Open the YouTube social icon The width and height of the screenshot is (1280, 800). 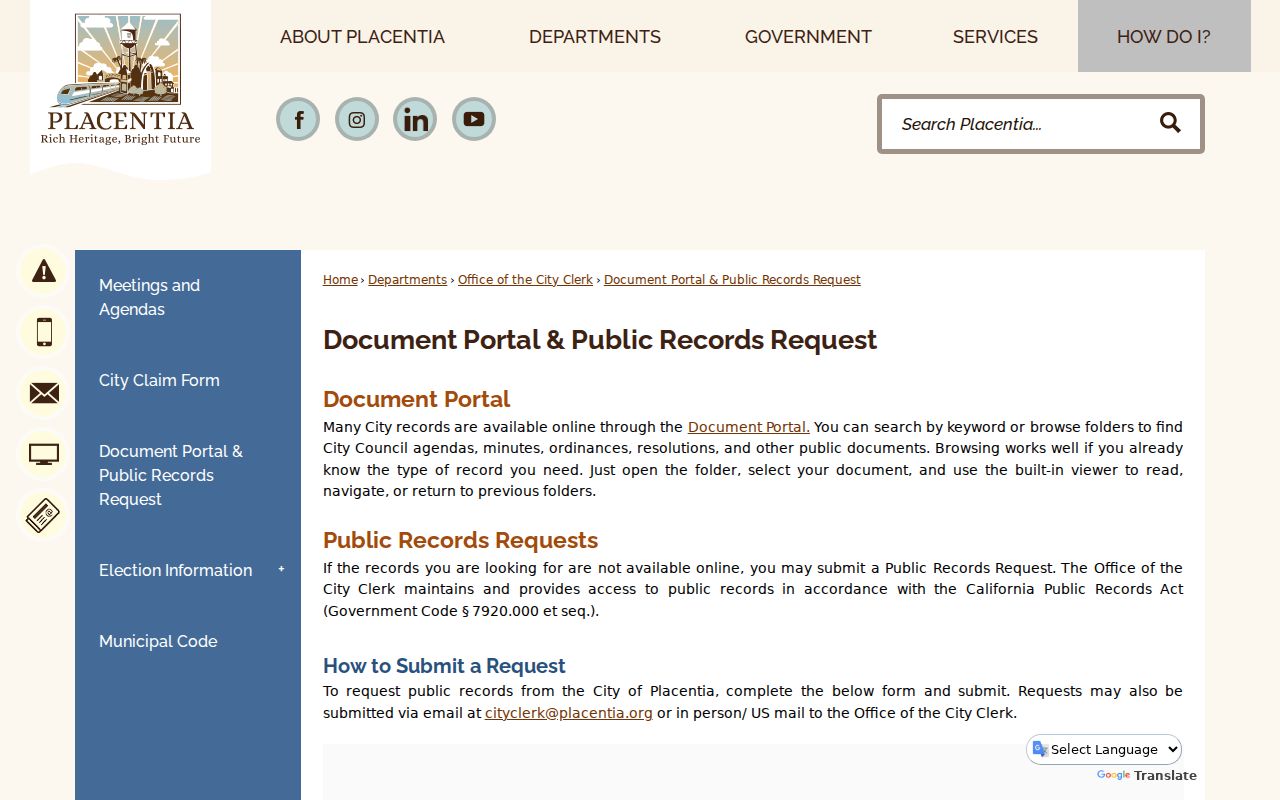tap(474, 119)
